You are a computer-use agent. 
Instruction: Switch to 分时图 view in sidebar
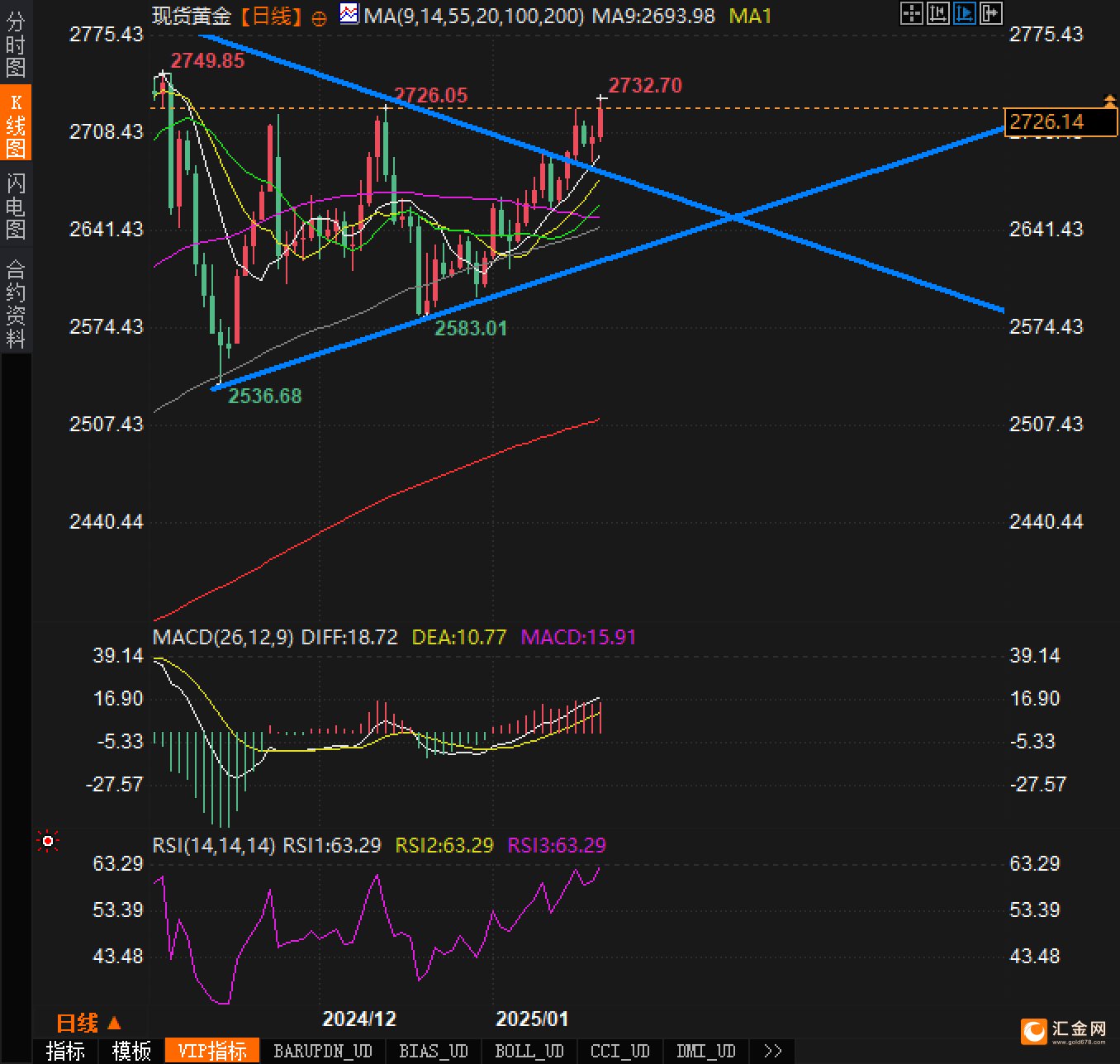pos(16,45)
